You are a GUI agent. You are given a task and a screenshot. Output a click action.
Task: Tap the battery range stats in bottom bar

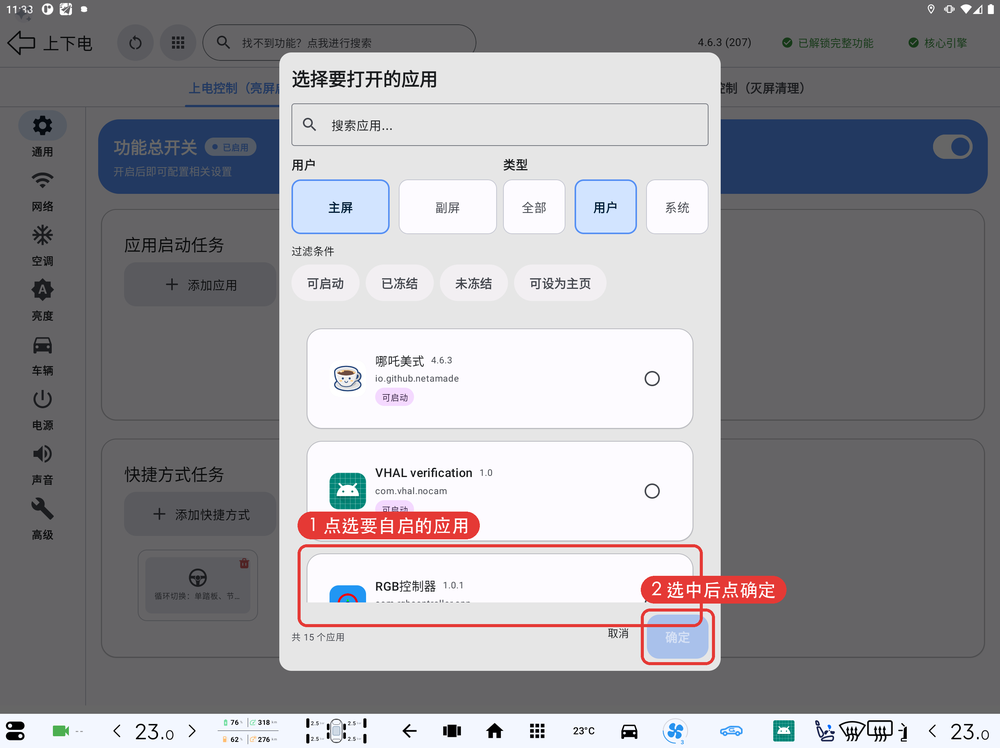pyautogui.click(x=249, y=731)
